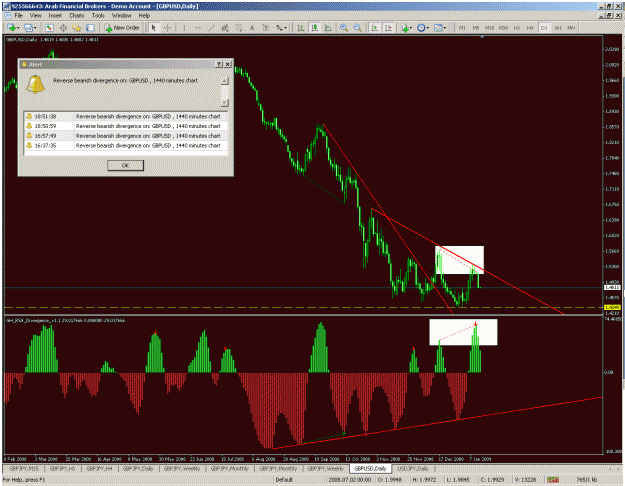Open the Insert menu

point(55,16)
